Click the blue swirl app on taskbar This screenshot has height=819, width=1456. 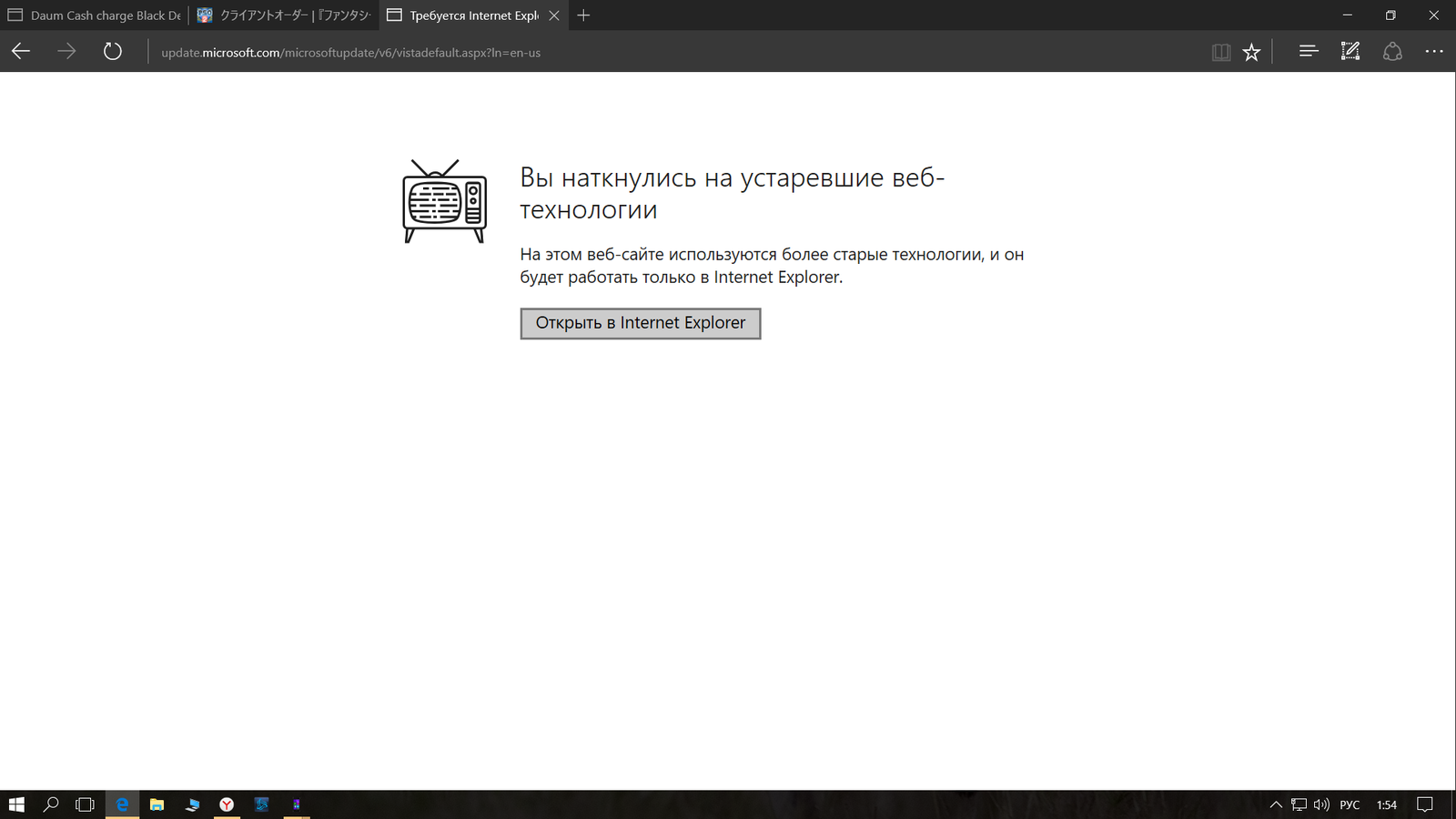tap(261, 804)
